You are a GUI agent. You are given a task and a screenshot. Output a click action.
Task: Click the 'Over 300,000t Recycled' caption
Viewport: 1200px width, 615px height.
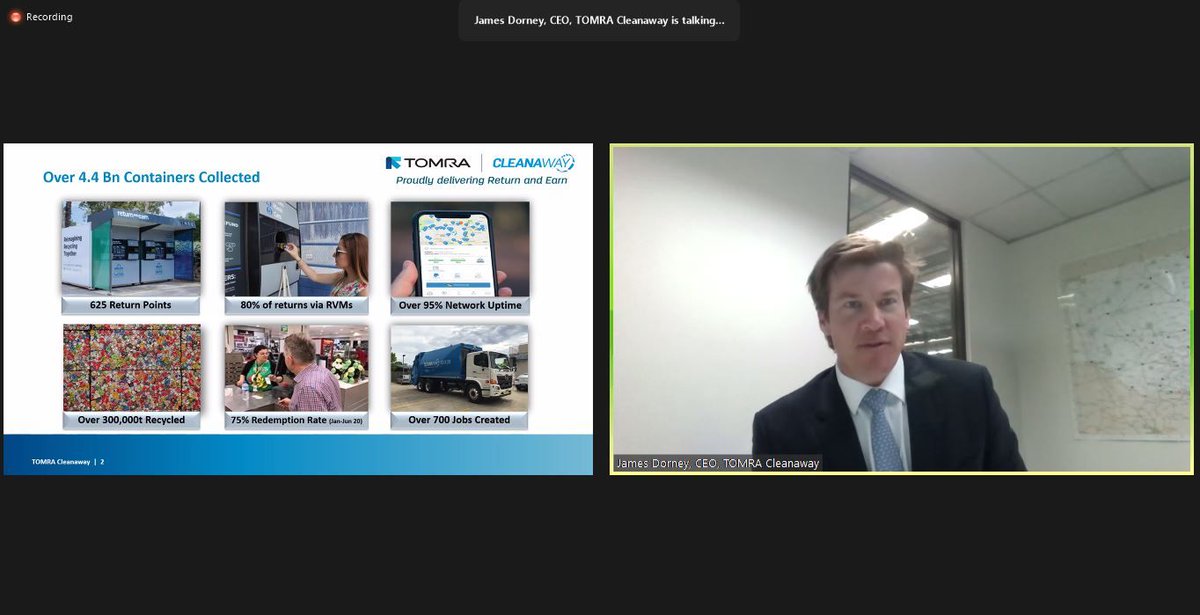[x=131, y=420]
